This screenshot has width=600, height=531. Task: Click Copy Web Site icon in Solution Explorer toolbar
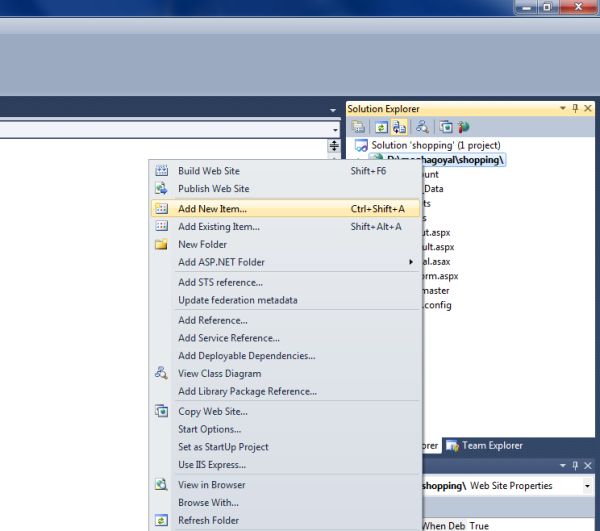coord(446,127)
